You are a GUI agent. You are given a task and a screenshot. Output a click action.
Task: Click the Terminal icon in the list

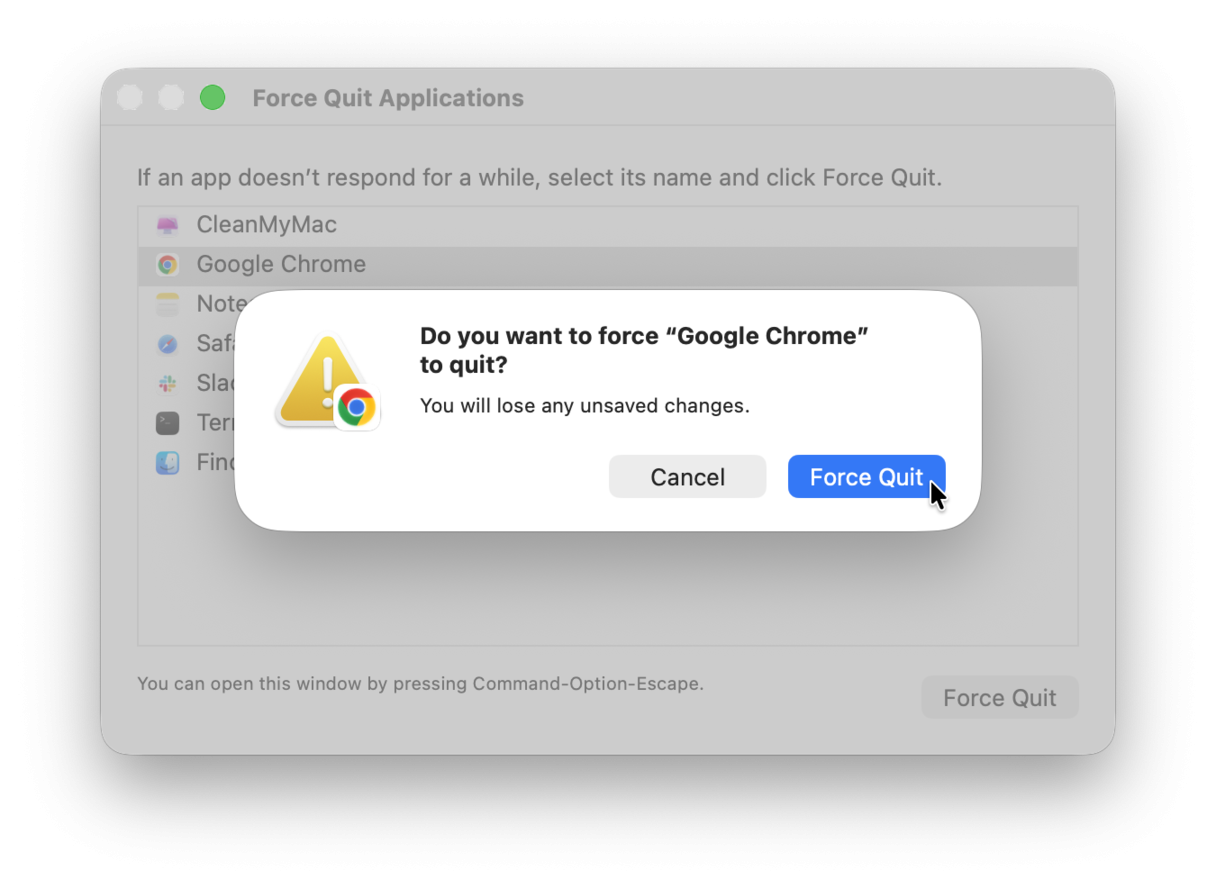[x=168, y=422]
